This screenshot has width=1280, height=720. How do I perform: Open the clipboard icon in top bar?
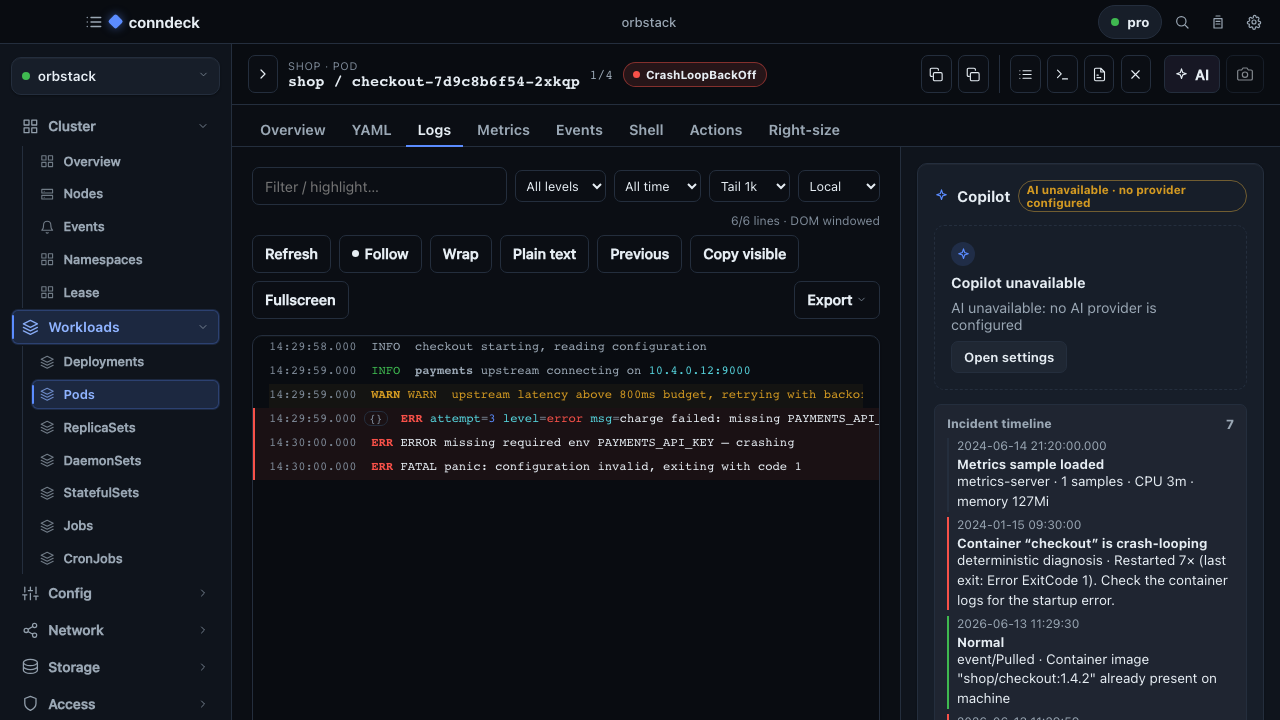[1218, 22]
